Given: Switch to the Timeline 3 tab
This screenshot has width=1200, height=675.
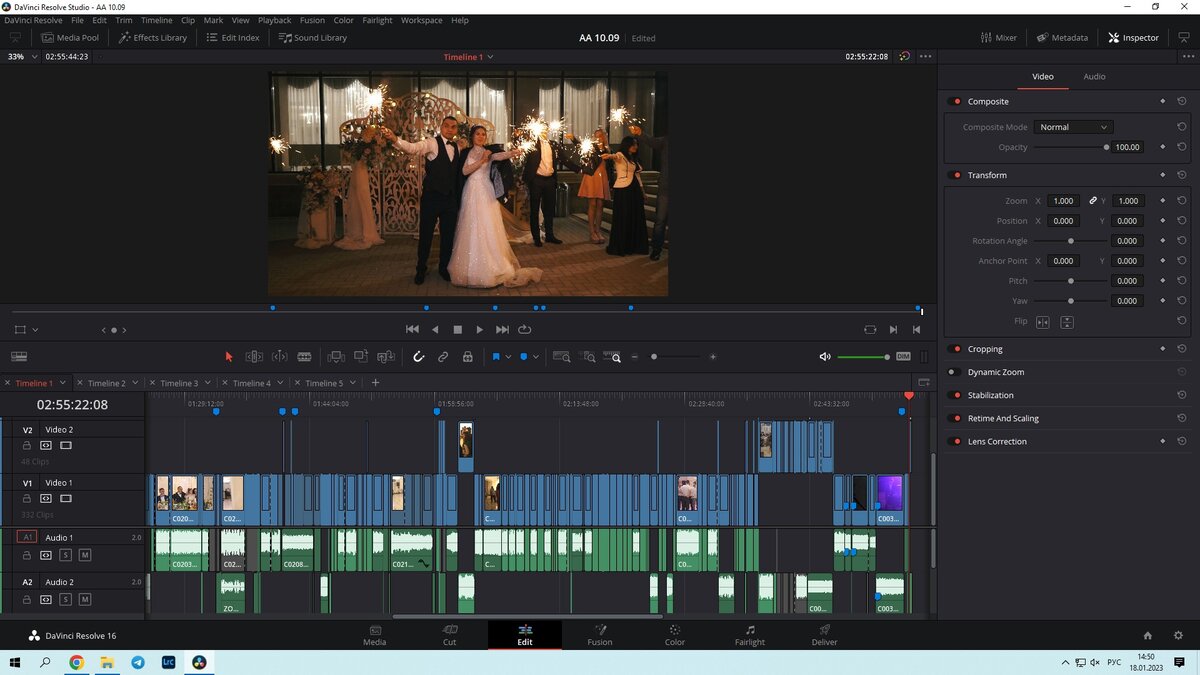Looking at the screenshot, I should (179, 383).
